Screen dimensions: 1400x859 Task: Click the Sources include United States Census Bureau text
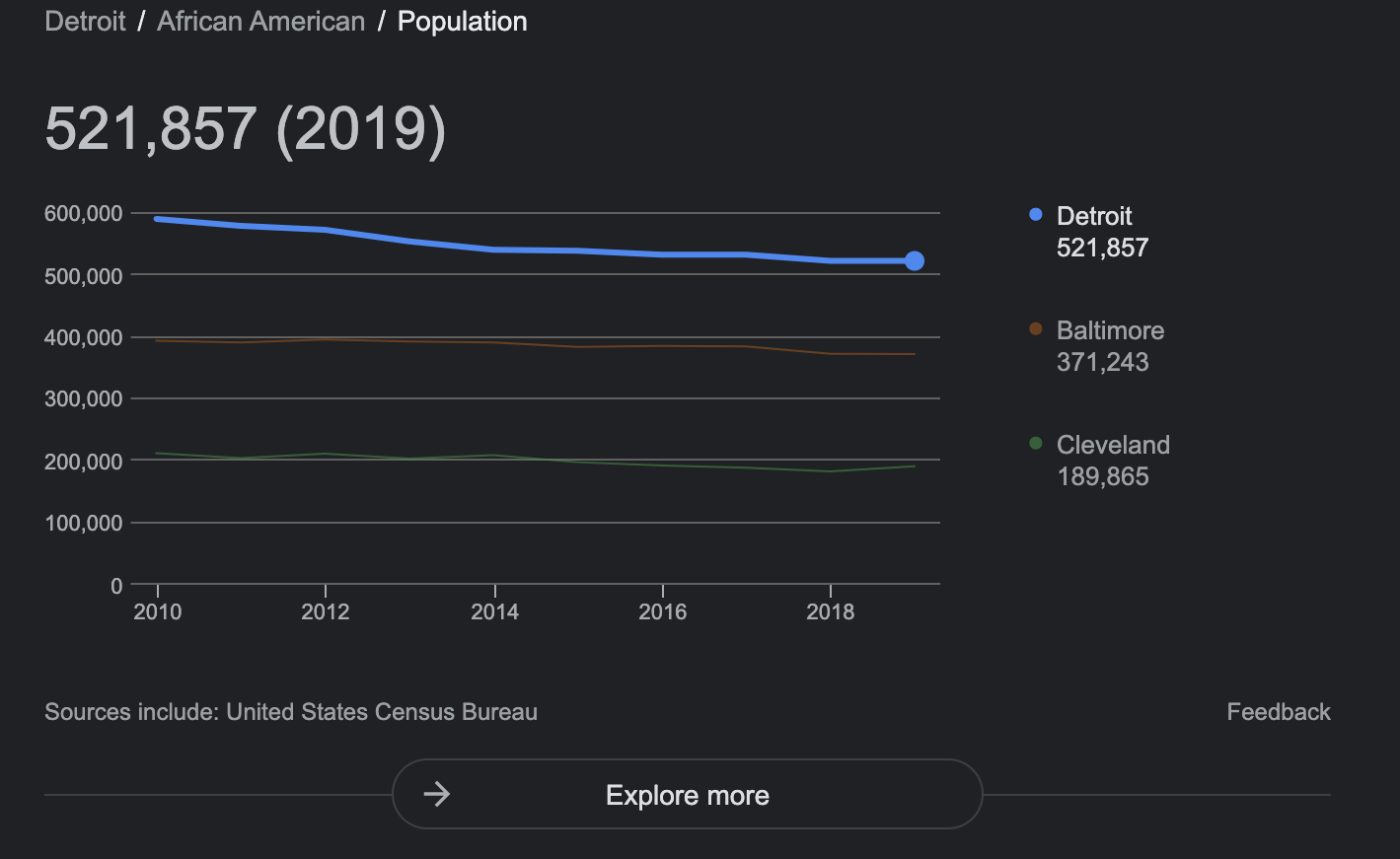[x=291, y=712]
